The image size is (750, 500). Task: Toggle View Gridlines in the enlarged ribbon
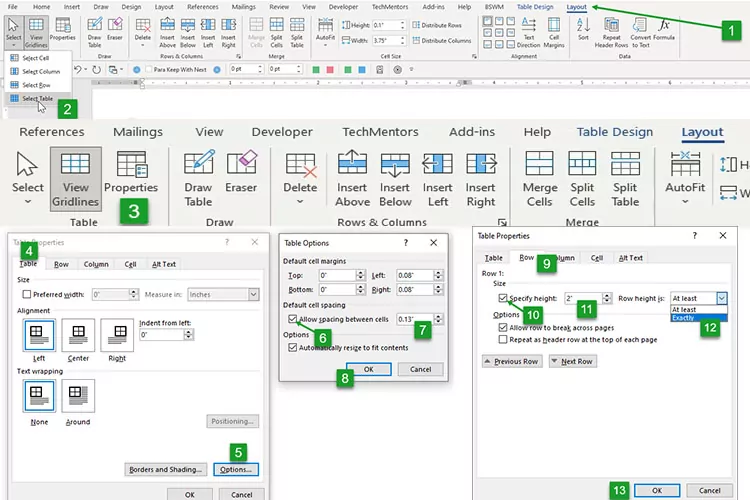tap(76, 179)
